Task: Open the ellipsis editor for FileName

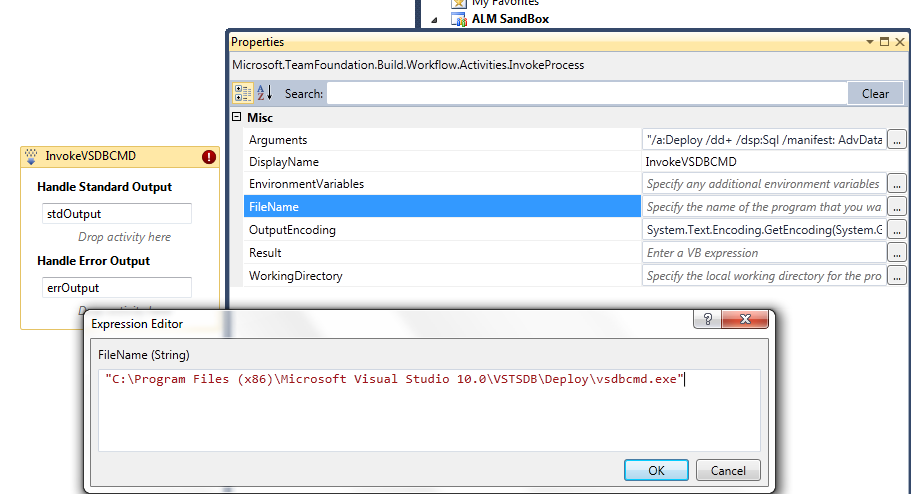Action: coord(897,206)
